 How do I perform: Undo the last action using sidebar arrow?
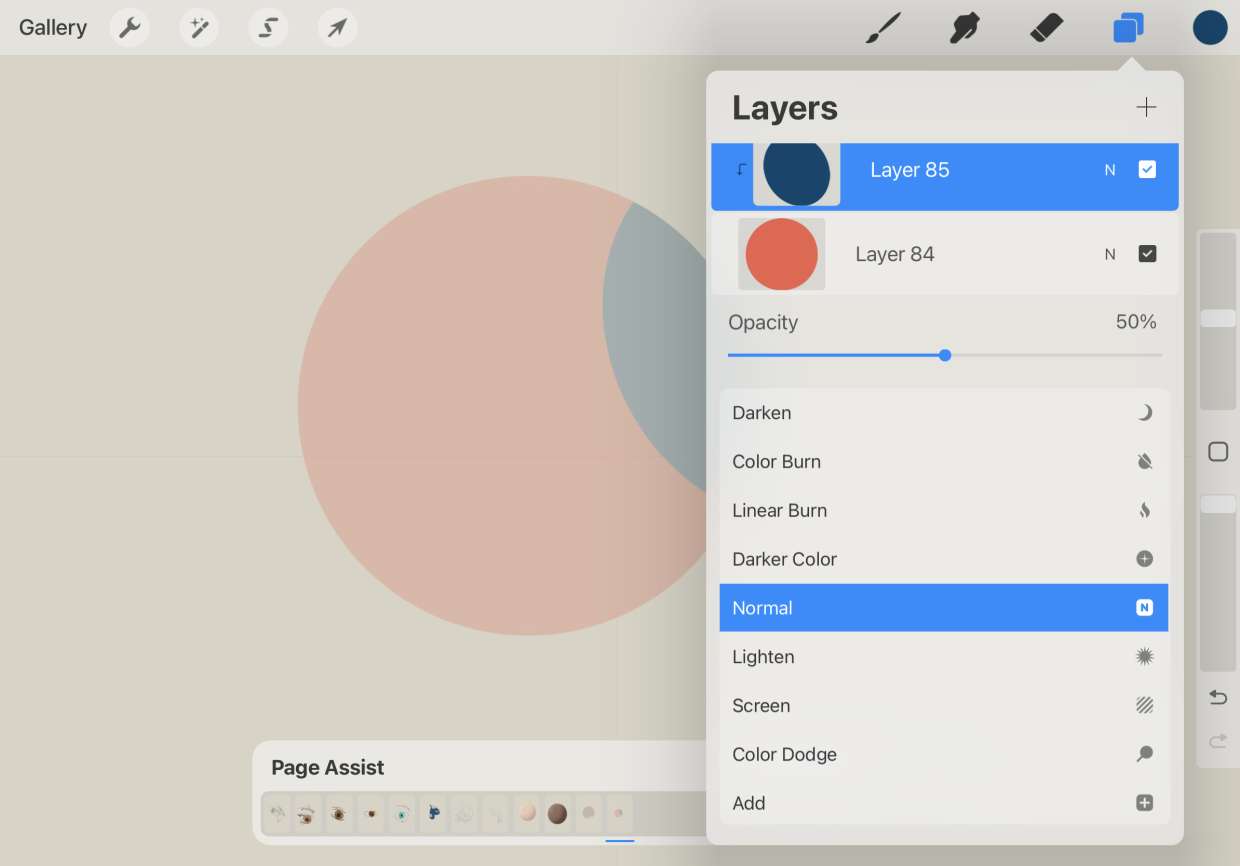(x=1218, y=697)
